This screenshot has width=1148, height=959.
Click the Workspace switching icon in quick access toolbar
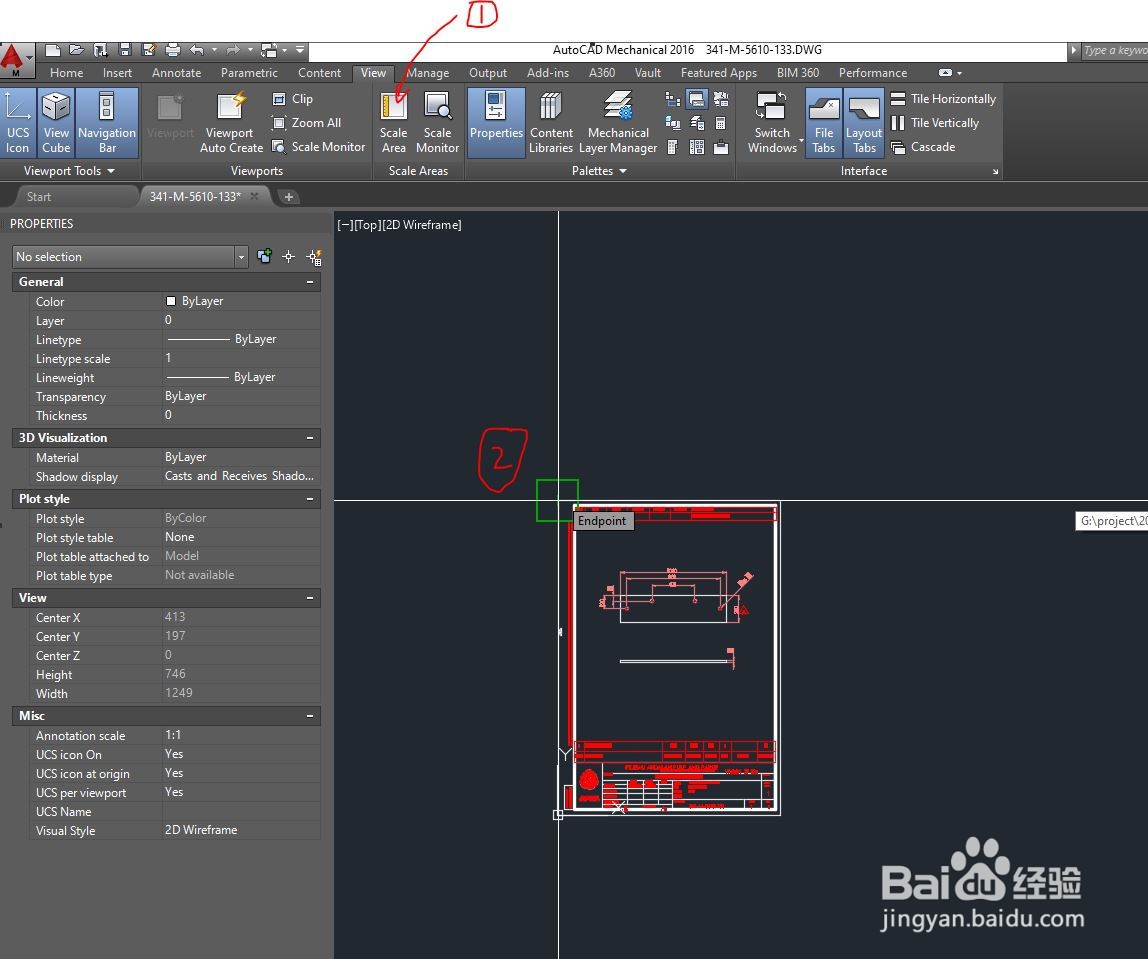269,50
